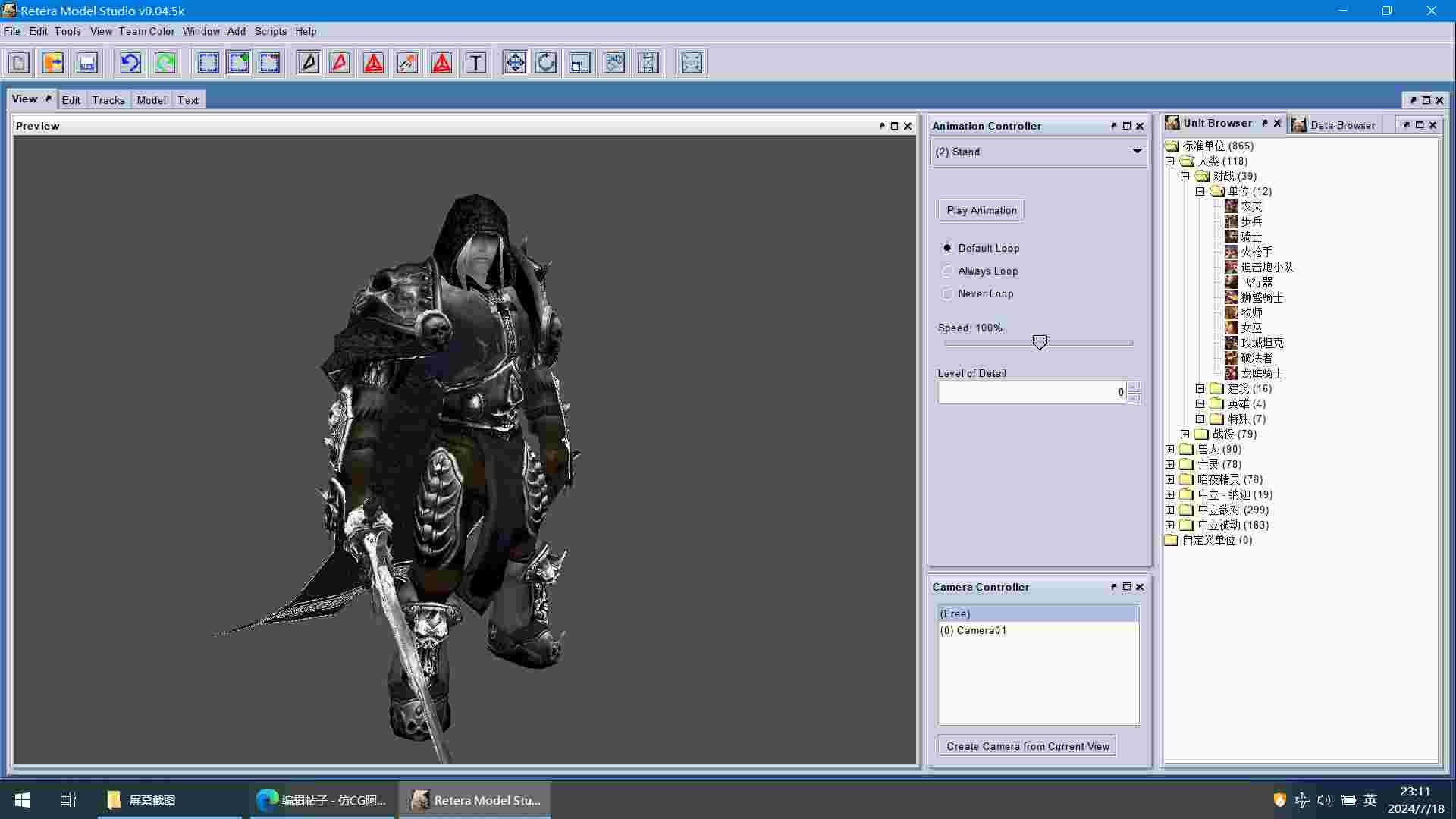
Task: Open the Team Color menu
Action: coord(146,31)
